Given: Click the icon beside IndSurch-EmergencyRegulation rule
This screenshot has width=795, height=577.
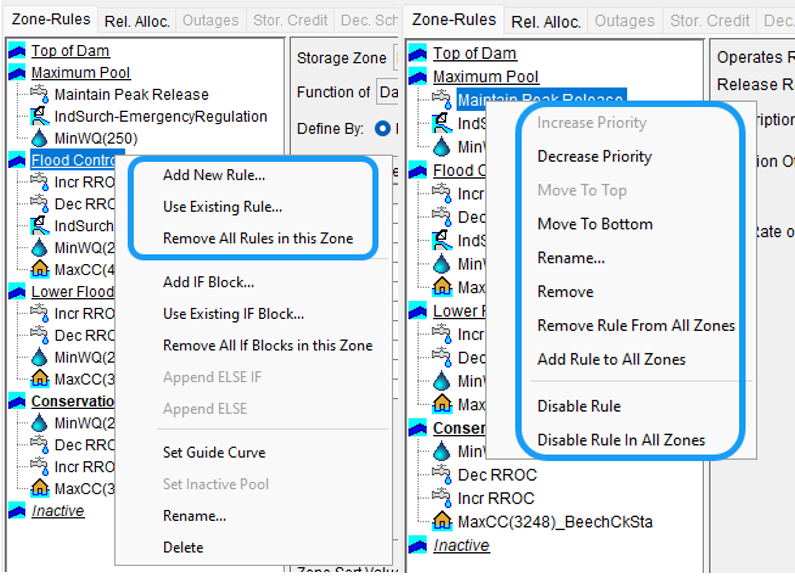Looking at the screenshot, I should [40, 117].
